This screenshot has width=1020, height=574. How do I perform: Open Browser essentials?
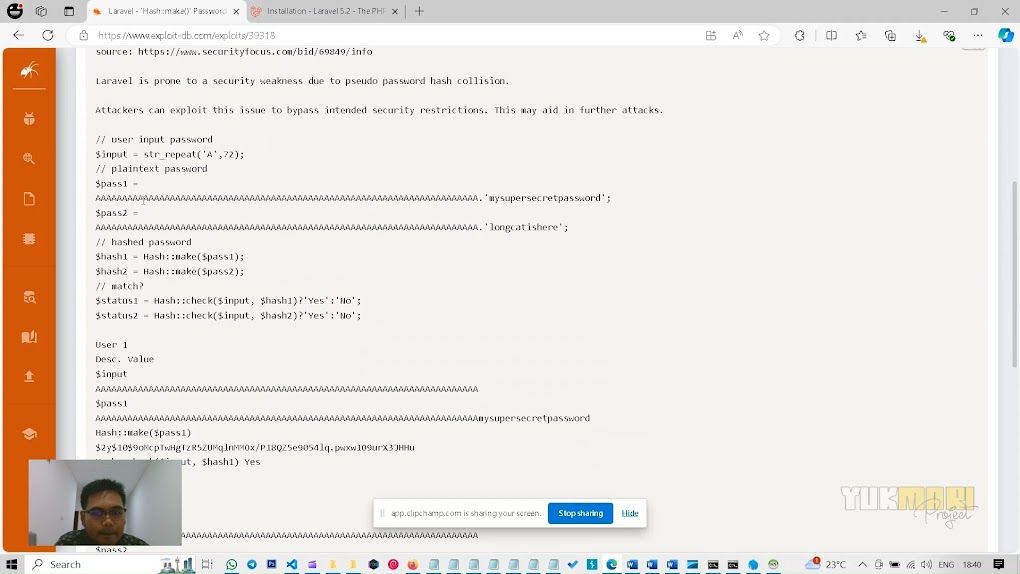(x=949, y=35)
